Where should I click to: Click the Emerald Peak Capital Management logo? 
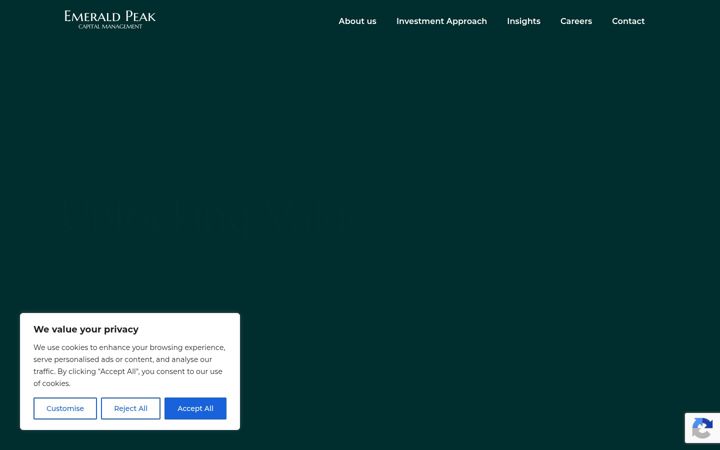110,20
